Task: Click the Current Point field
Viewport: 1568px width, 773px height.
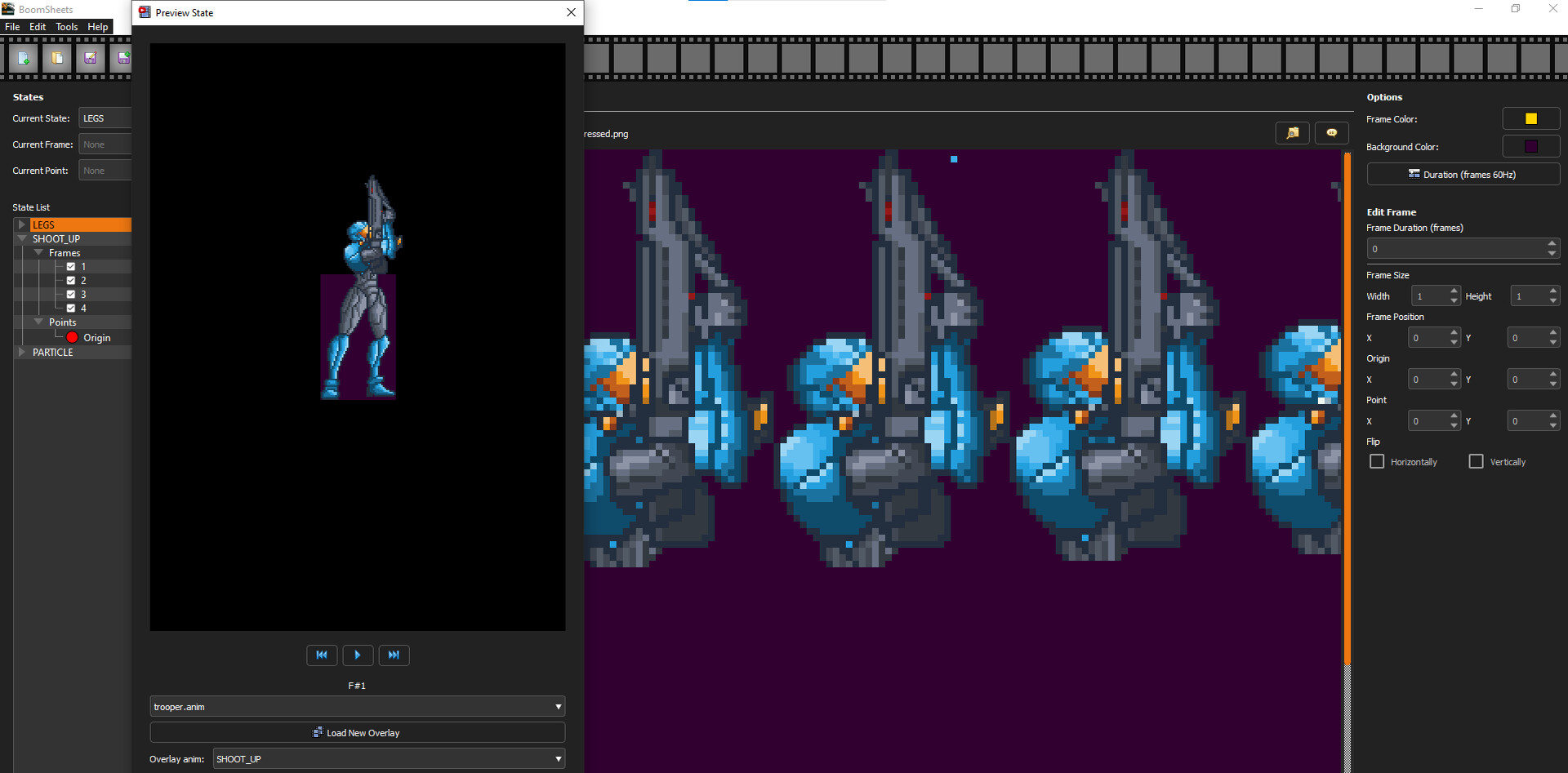Action: coord(105,171)
